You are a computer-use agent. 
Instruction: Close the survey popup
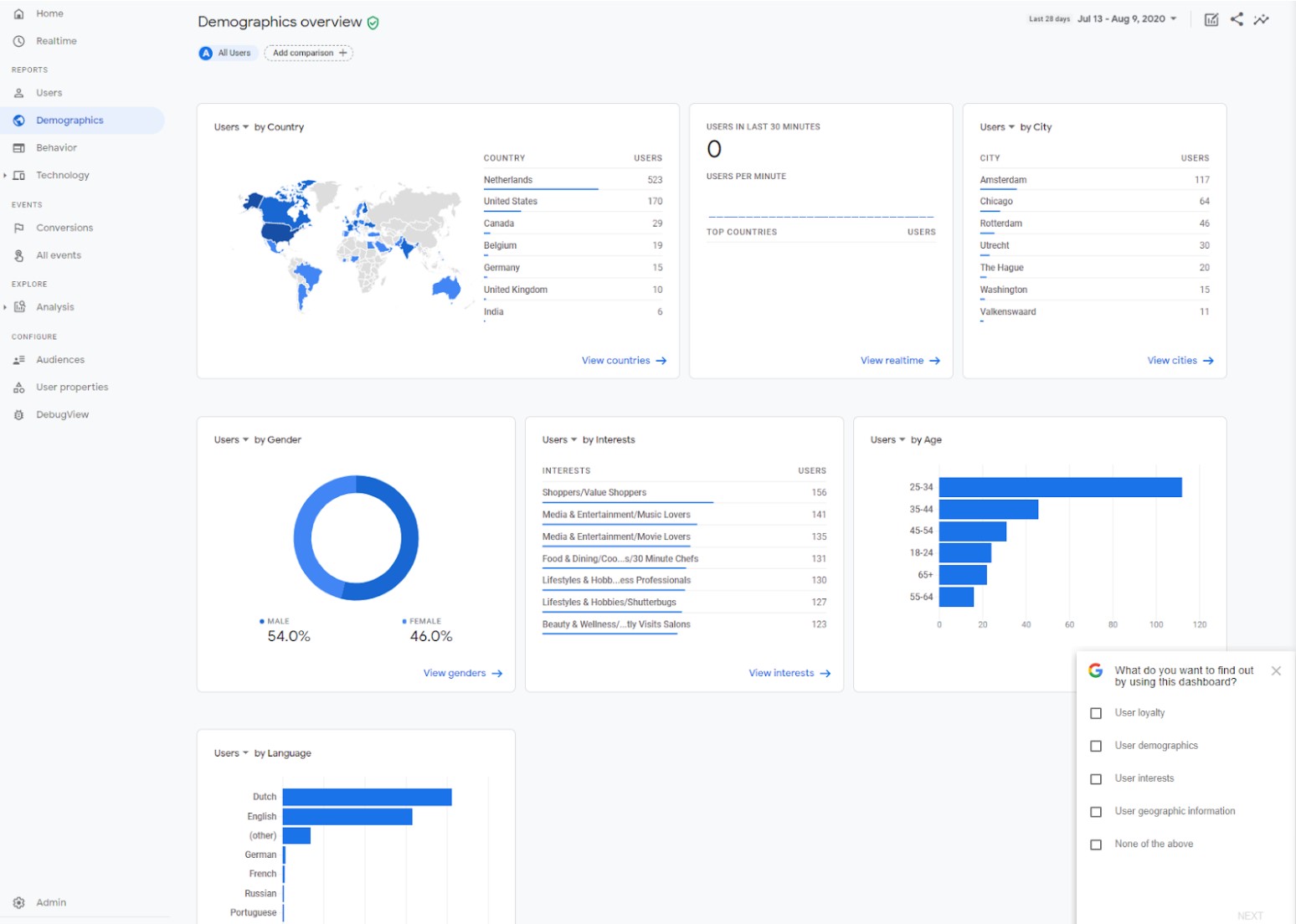(x=1275, y=670)
